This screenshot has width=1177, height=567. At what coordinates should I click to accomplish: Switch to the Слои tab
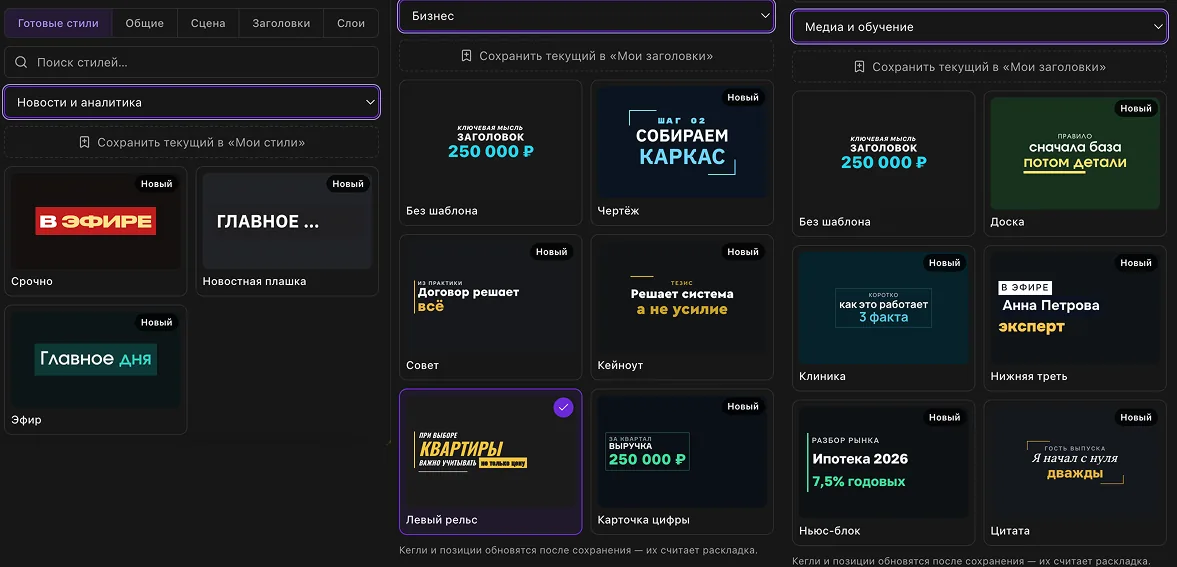pyautogui.click(x=351, y=23)
